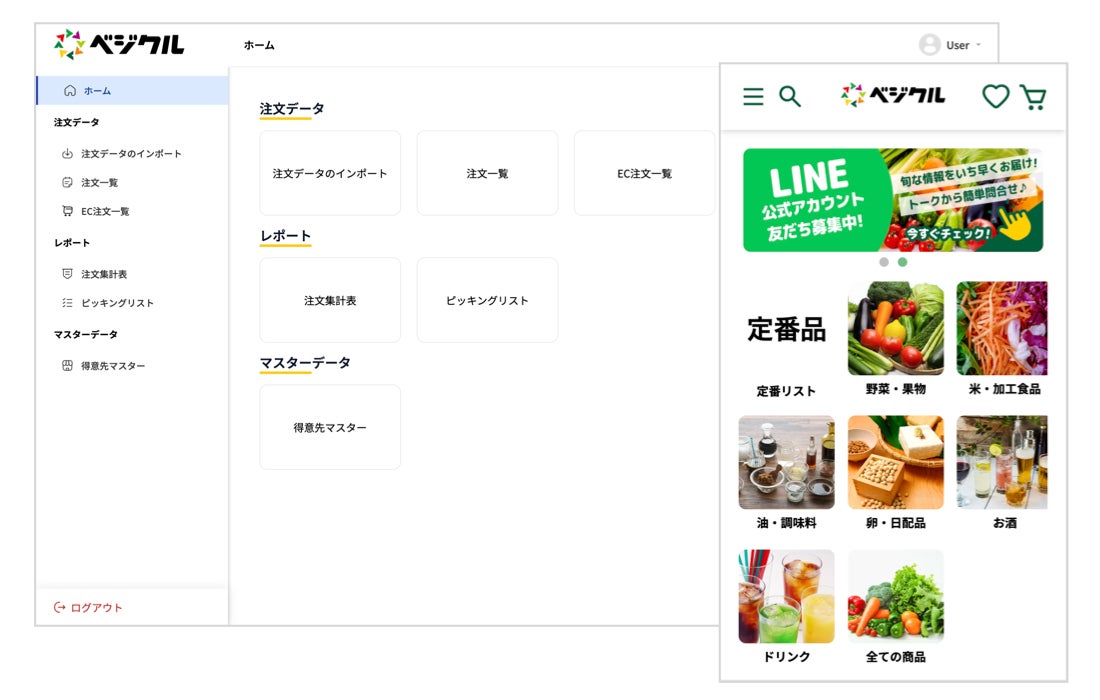Click the EC注文一覧 card
Viewport: 1100px width, 700px height.
[644, 173]
